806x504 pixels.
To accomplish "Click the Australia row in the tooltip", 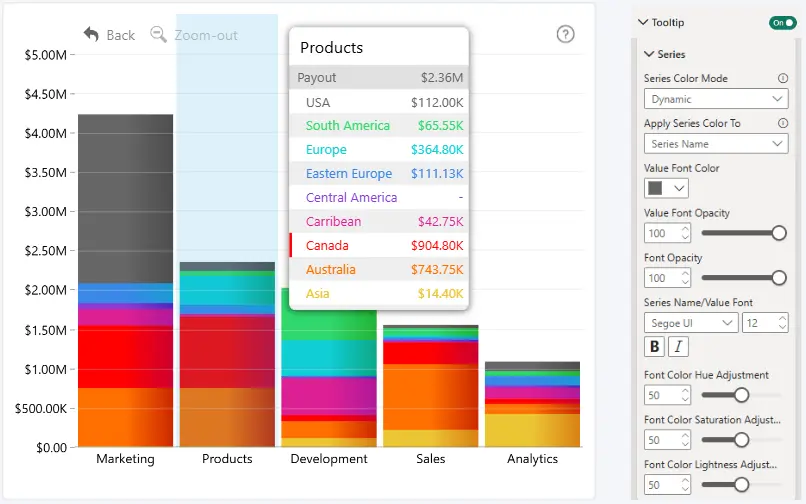I will pos(379,269).
